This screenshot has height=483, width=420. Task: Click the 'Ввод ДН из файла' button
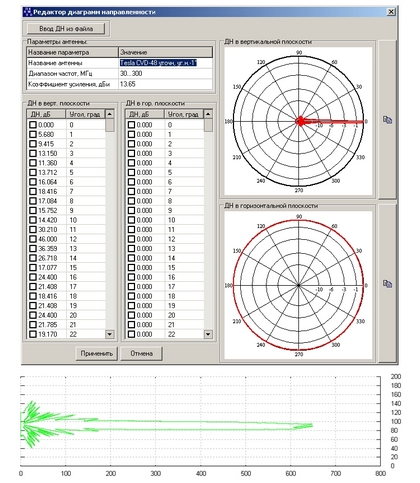coord(66,29)
